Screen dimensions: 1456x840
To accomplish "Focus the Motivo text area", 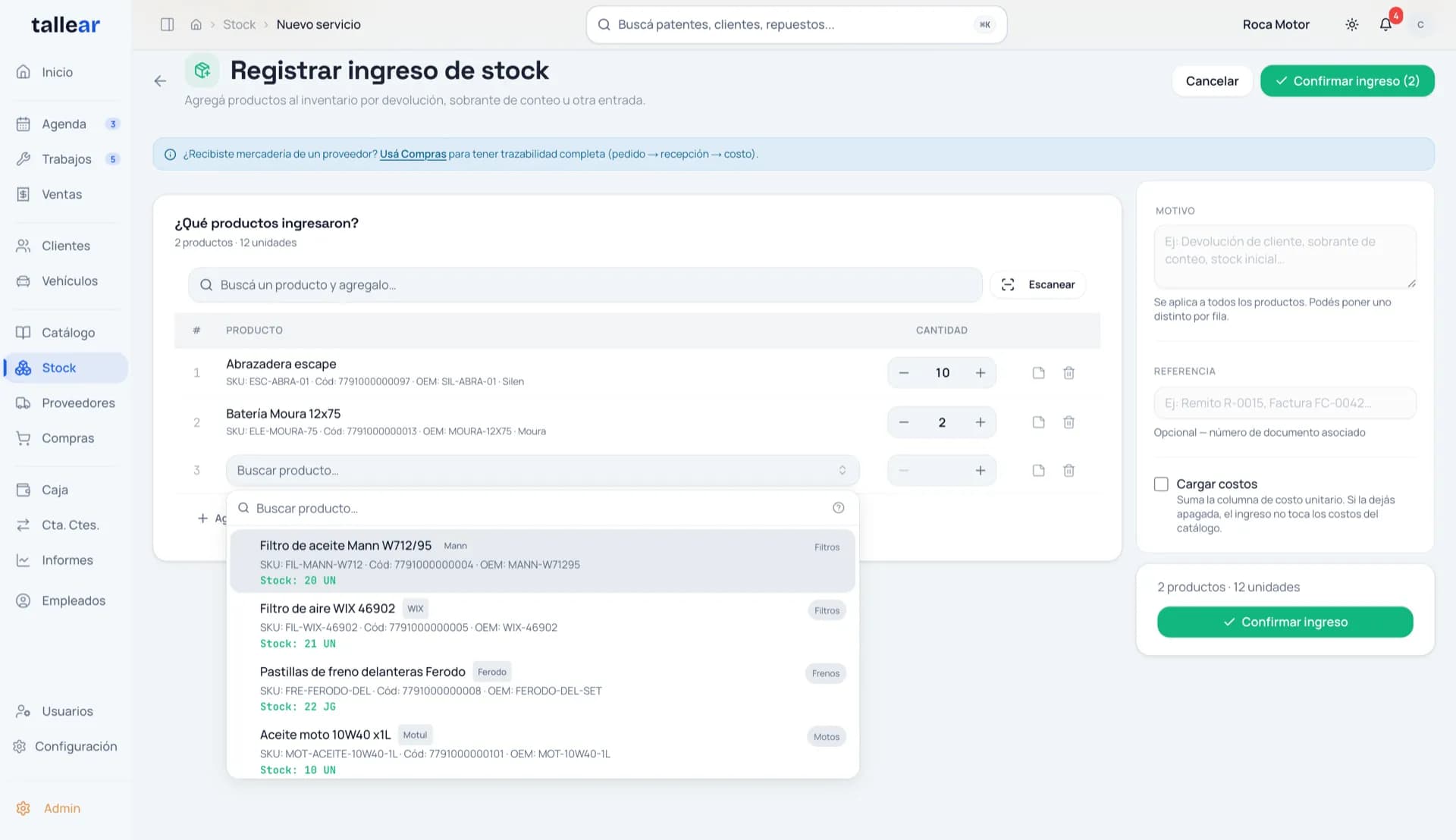I will click(x=1285, y=256).
